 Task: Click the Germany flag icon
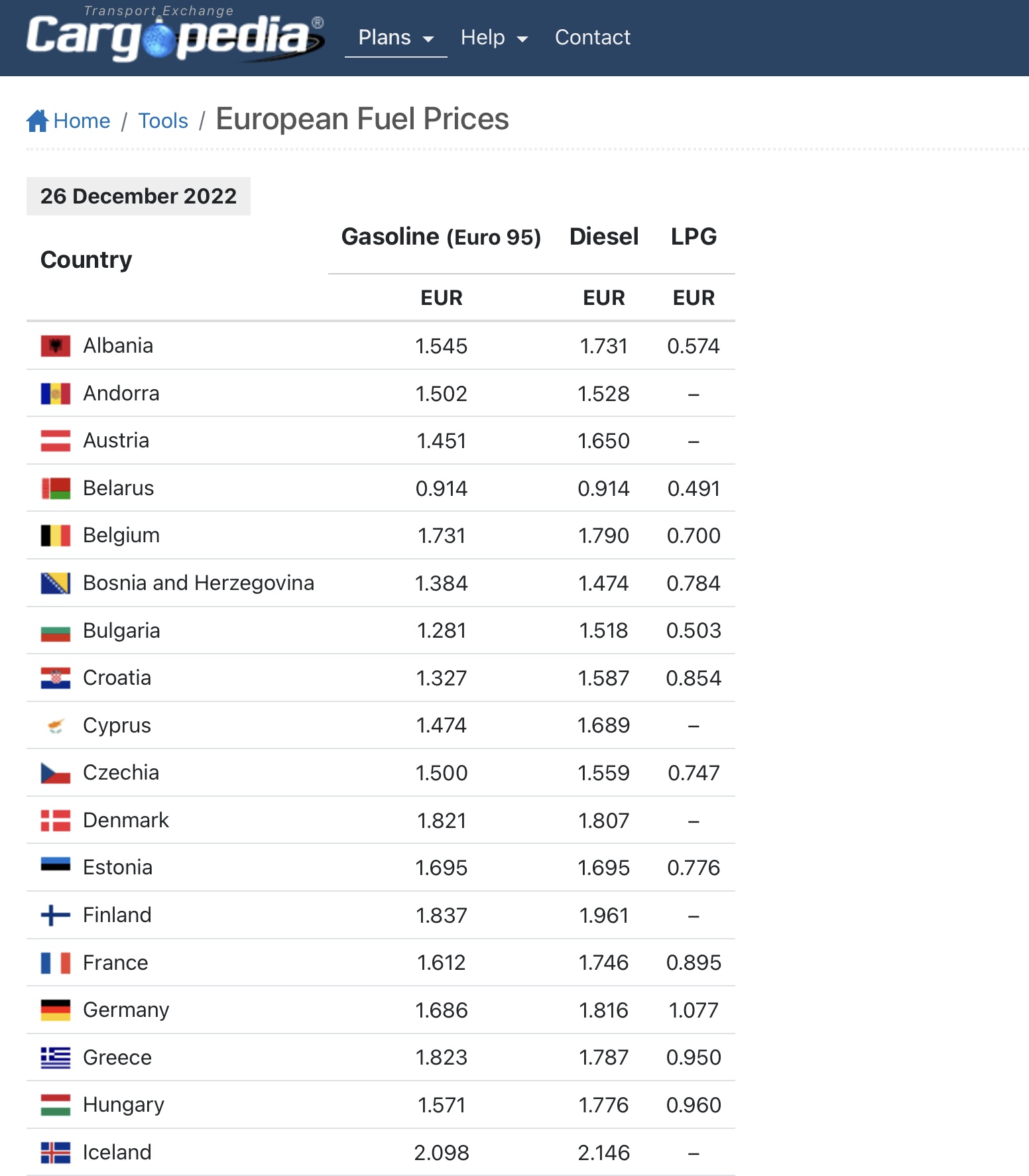(56, 1010)
